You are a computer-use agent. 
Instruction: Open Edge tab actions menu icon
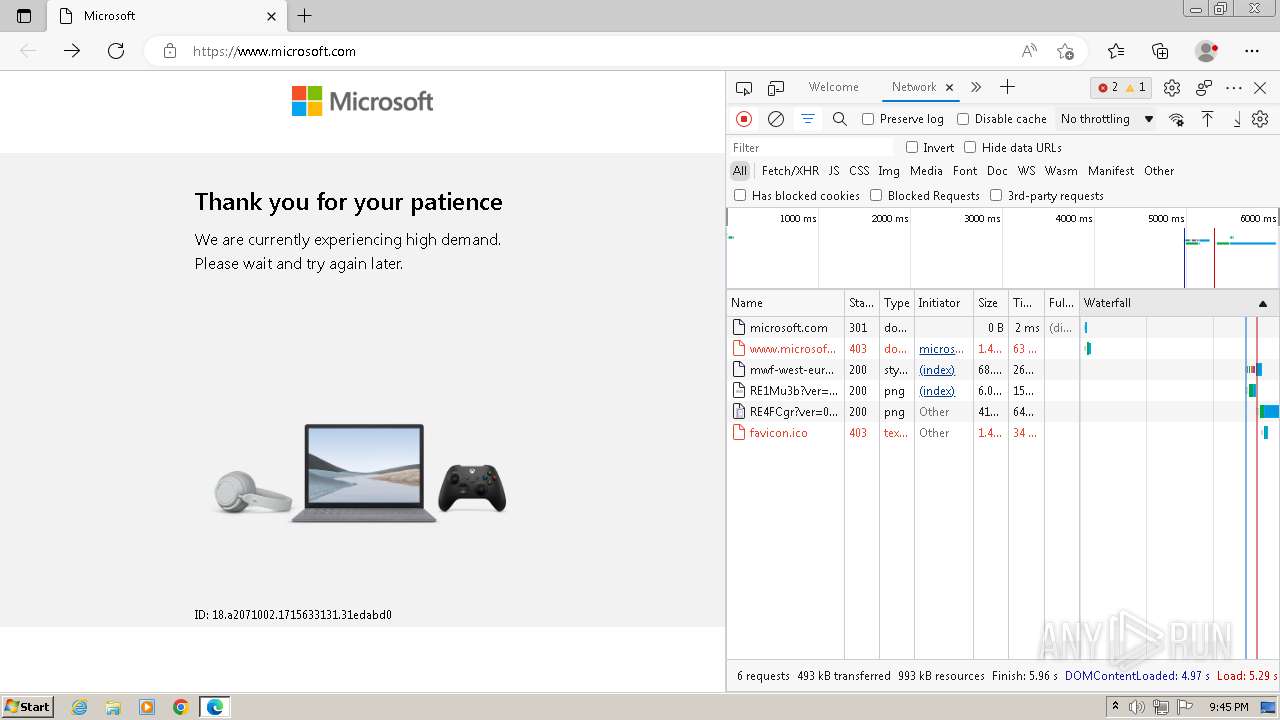pyautogui.click(x=24, y=16)
